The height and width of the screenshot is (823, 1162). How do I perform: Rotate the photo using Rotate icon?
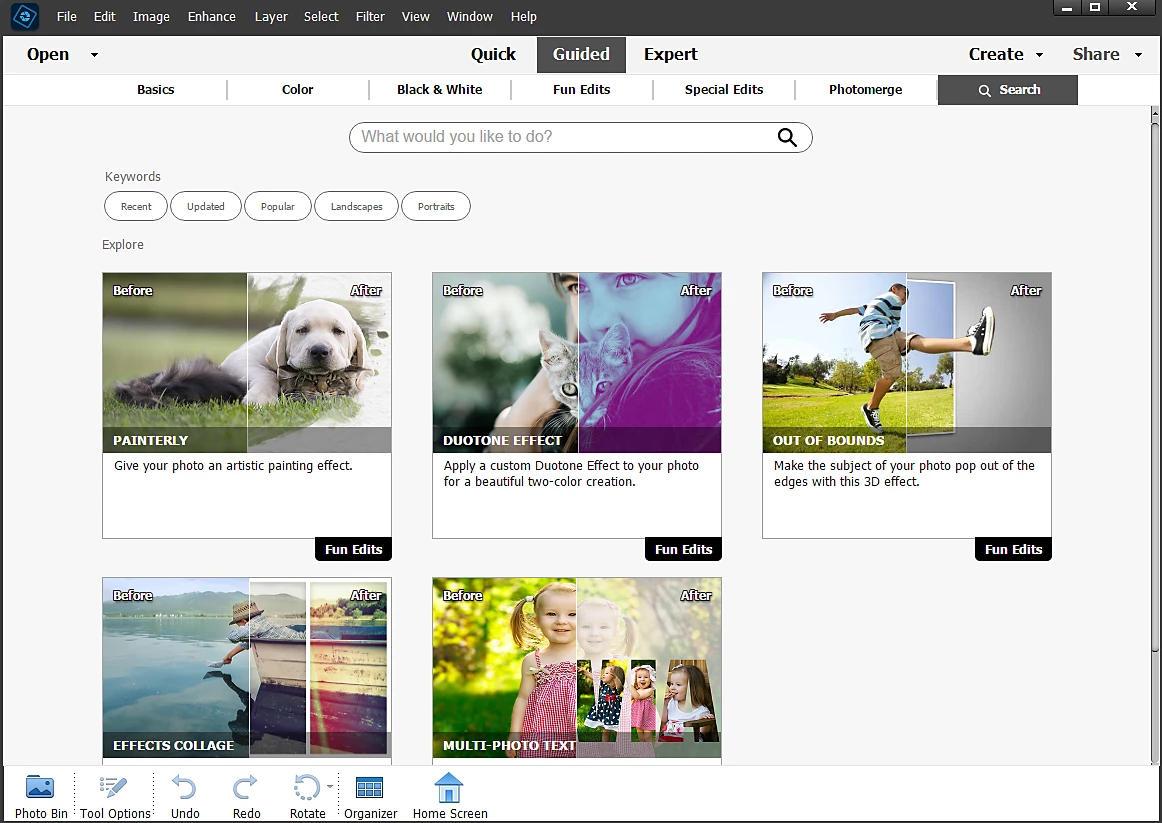pyautogui.click(x=306, y=788)
